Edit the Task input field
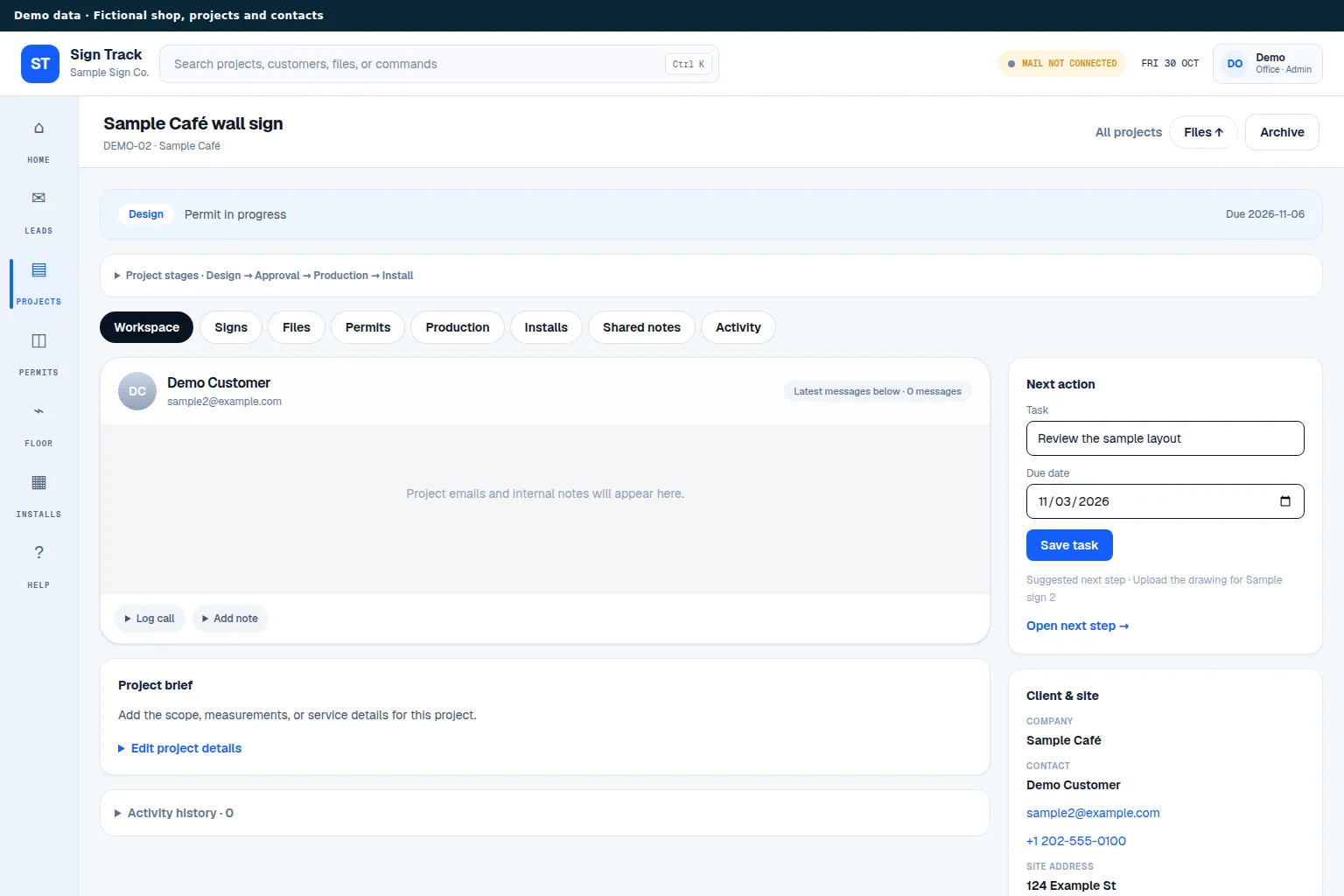 [1165, 438]
